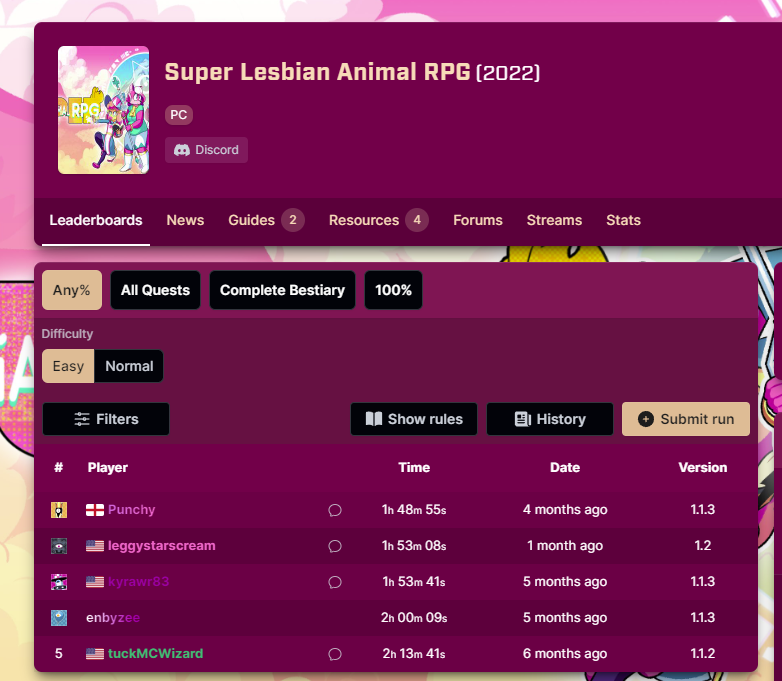This screenshot has height=681, width=782.
Task: View comment on kyrawr83's run
Action: 335,582
